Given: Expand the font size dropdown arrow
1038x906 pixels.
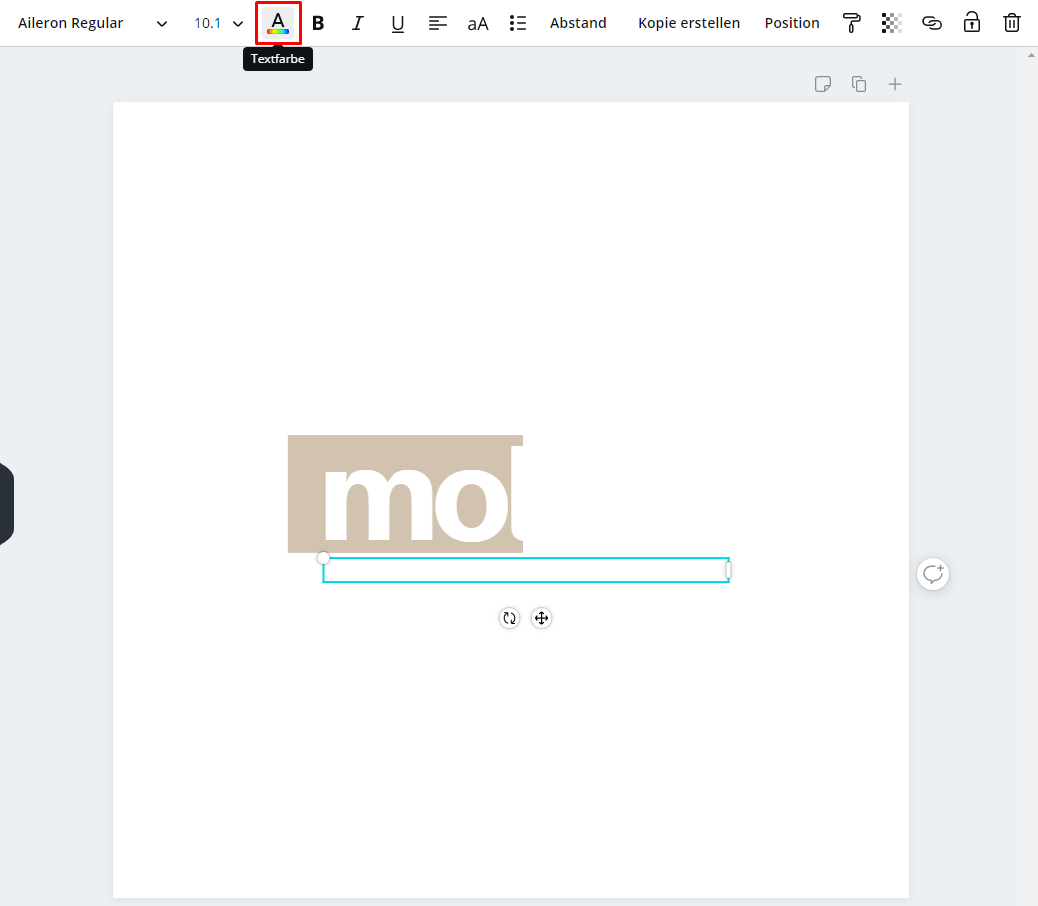Looking at the screenshot, I should (x=238, y=24).
